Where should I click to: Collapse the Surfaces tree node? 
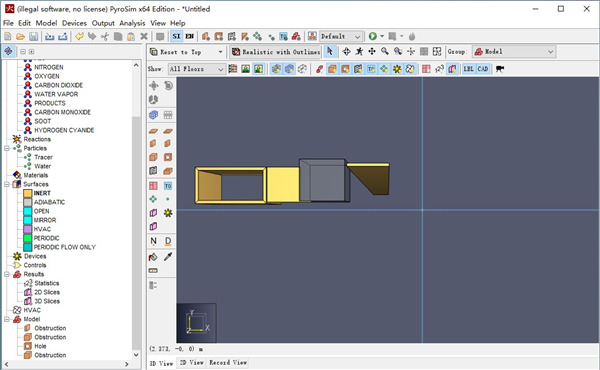[x=7, y=184]
